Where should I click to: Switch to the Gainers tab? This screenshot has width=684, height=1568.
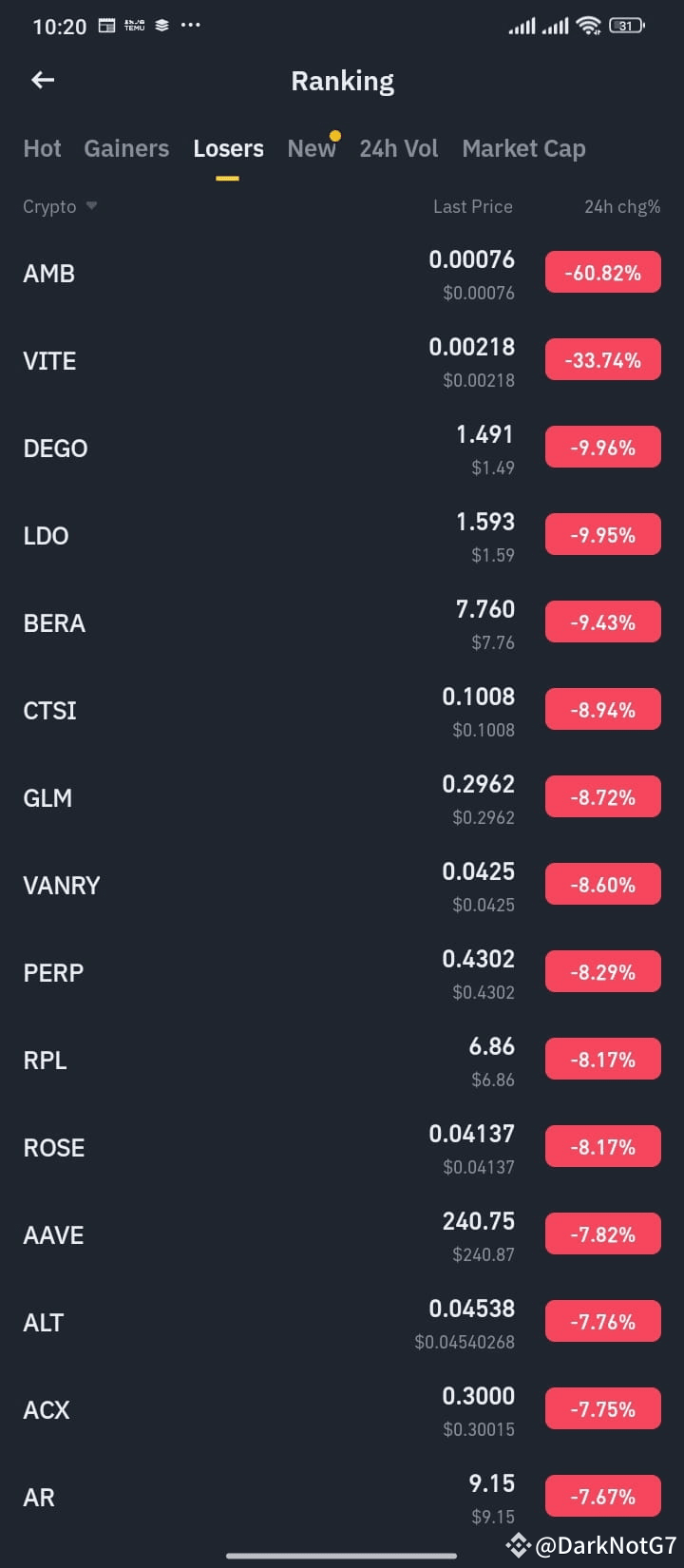(x=126, y=148)
